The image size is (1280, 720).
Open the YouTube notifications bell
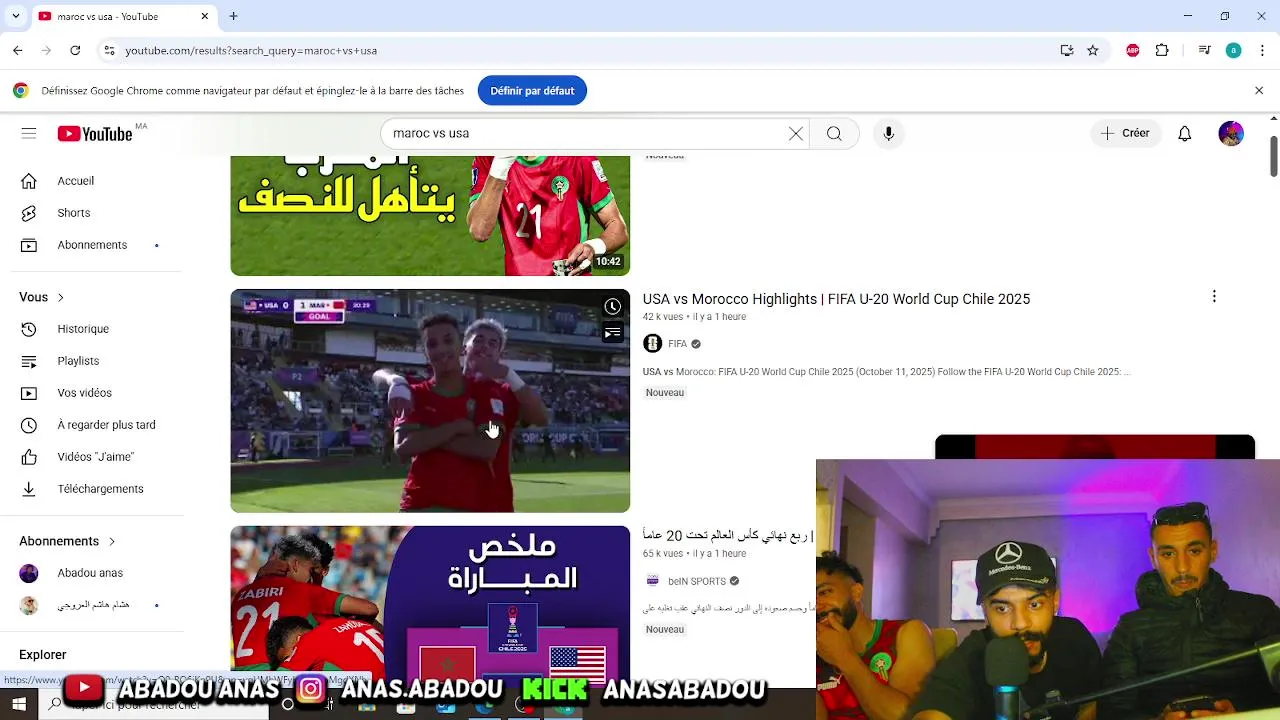tap(1184, 133)
